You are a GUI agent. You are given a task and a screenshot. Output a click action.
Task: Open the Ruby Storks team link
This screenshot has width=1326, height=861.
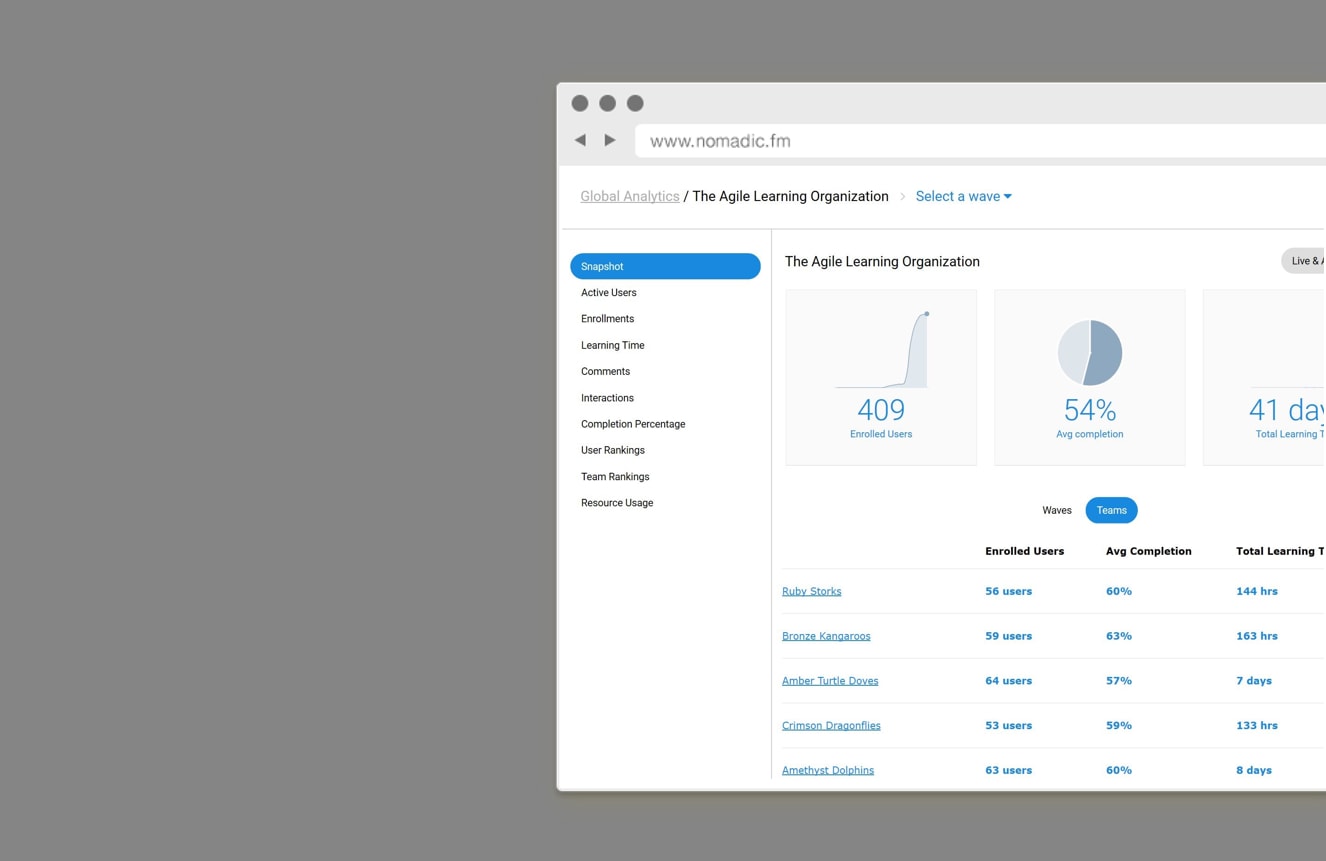coord(811,592)
